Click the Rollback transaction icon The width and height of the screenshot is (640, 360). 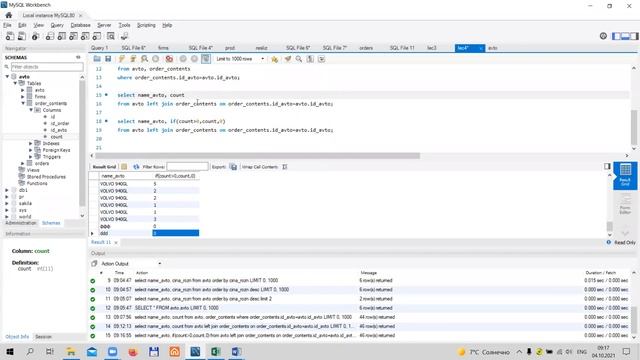pos(194,59)
